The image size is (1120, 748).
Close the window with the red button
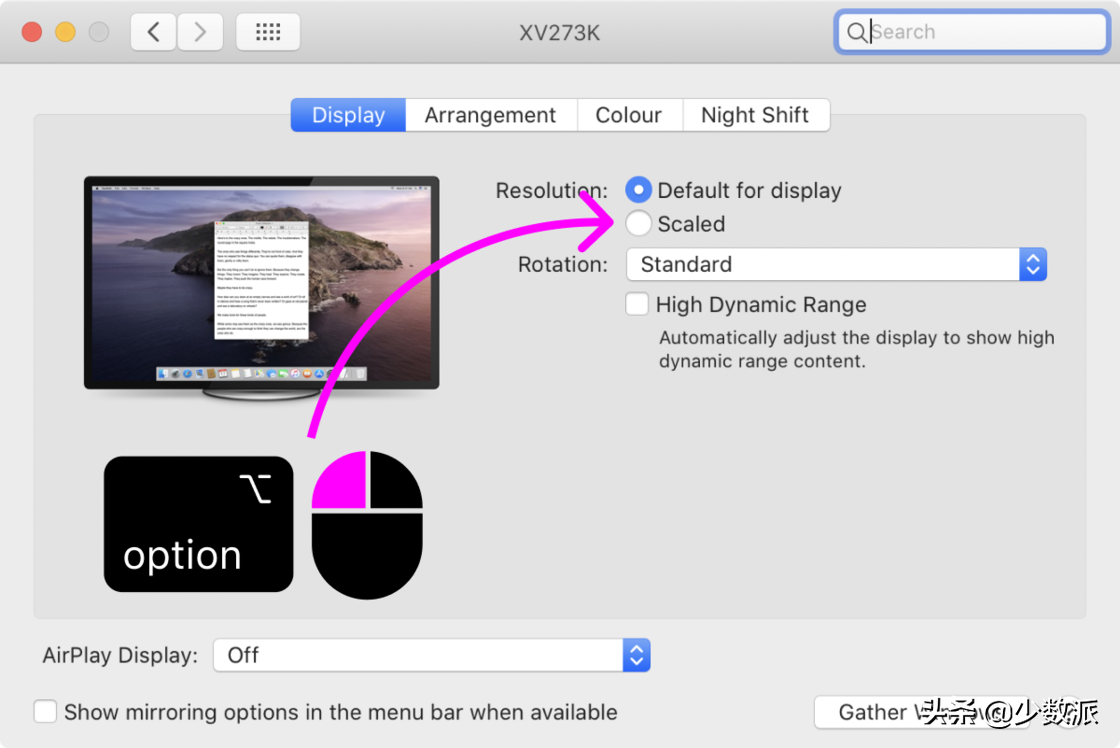[32, 32]
